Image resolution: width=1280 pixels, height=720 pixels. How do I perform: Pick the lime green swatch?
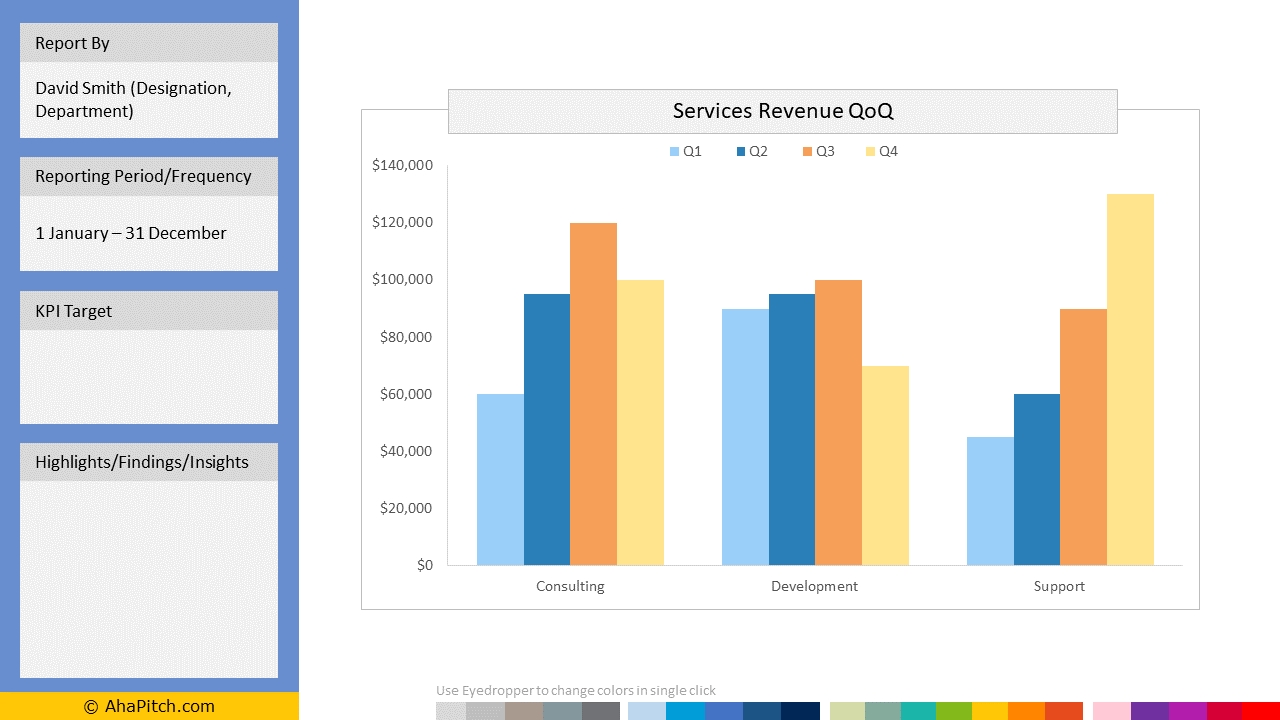coord(954,711)
